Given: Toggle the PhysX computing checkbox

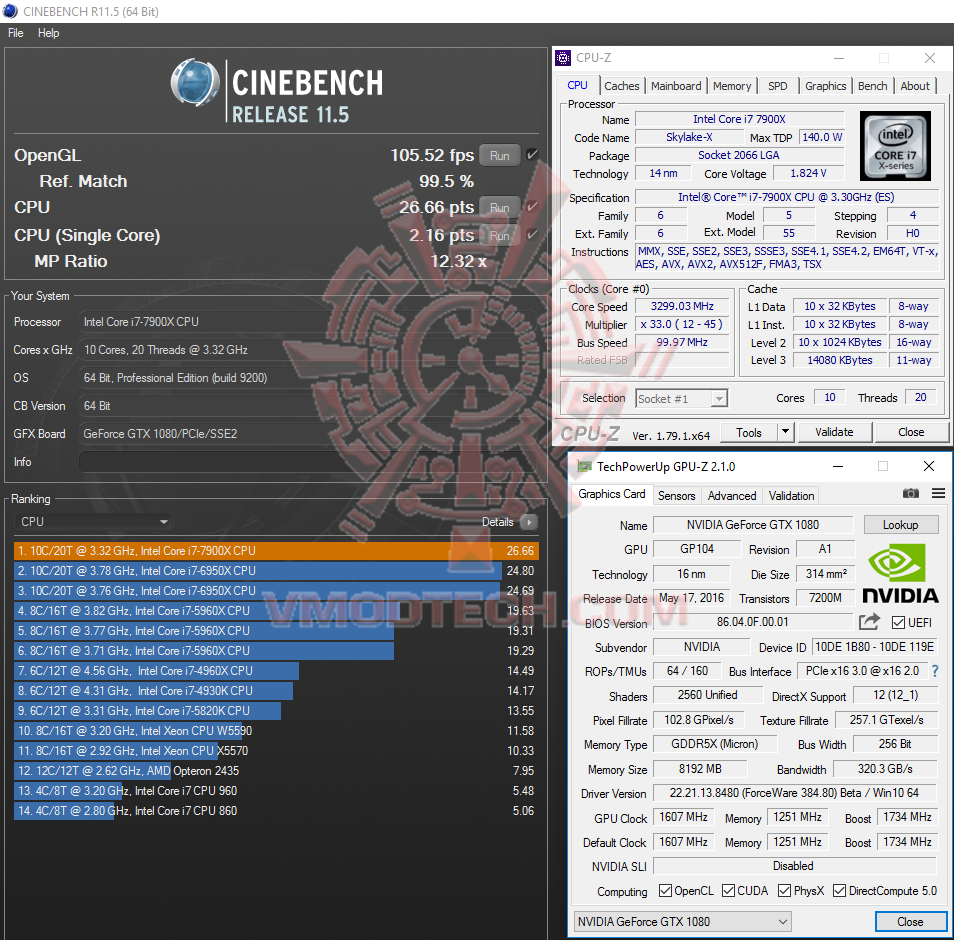Looking at the screenshot, I should tap(784, 891).
